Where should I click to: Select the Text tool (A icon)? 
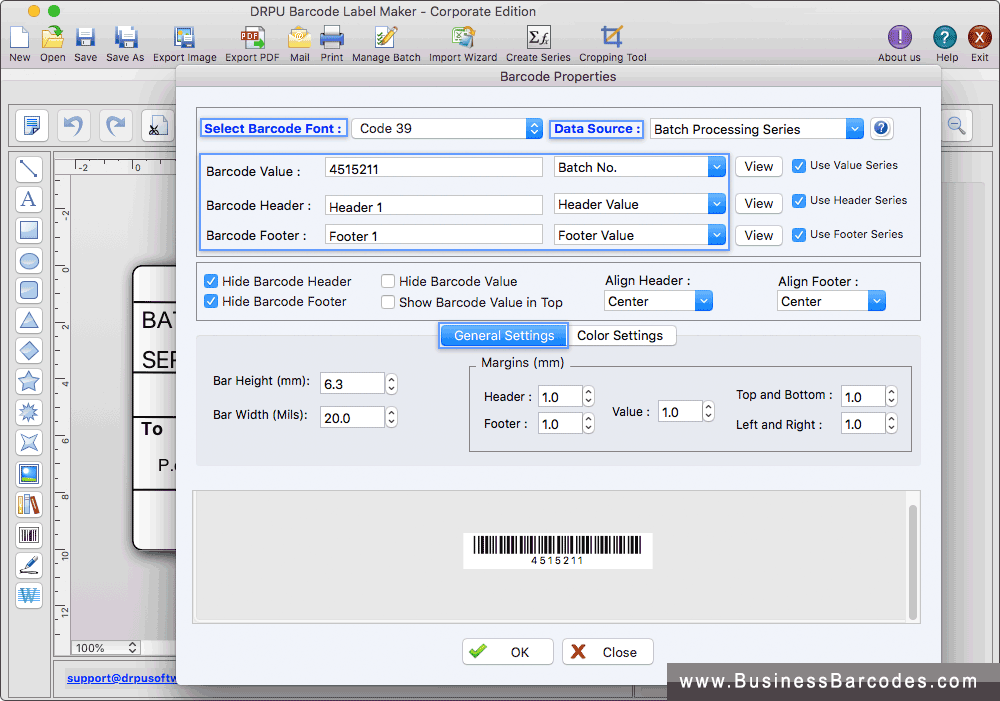tap(29, 199)
